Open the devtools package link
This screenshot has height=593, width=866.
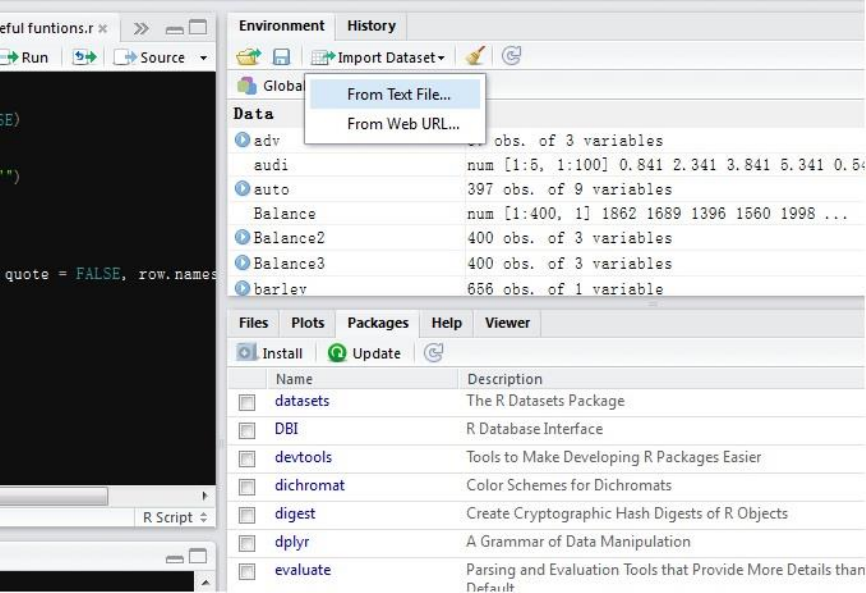click(303, 457)
